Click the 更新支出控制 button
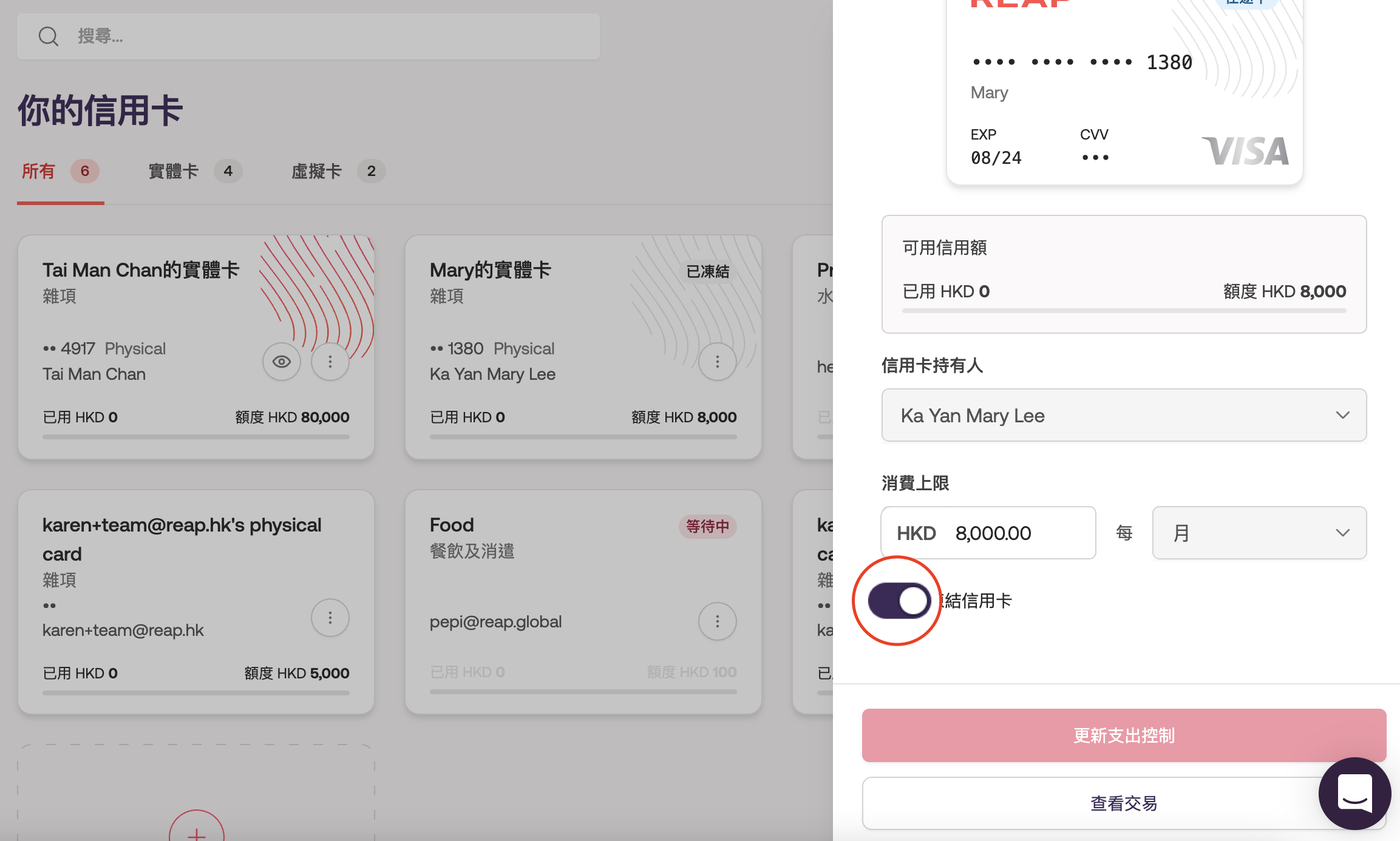This screenshot has width=1400, height=841. pyautogui.click(x=1124, y=735)
